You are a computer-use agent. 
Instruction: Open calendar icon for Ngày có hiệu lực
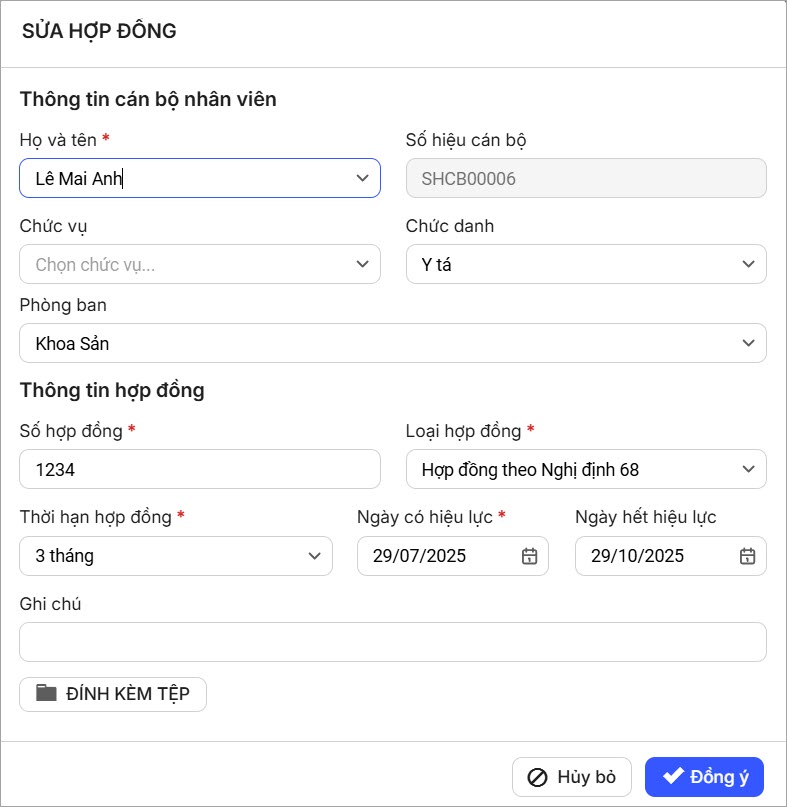pos(530,556)
